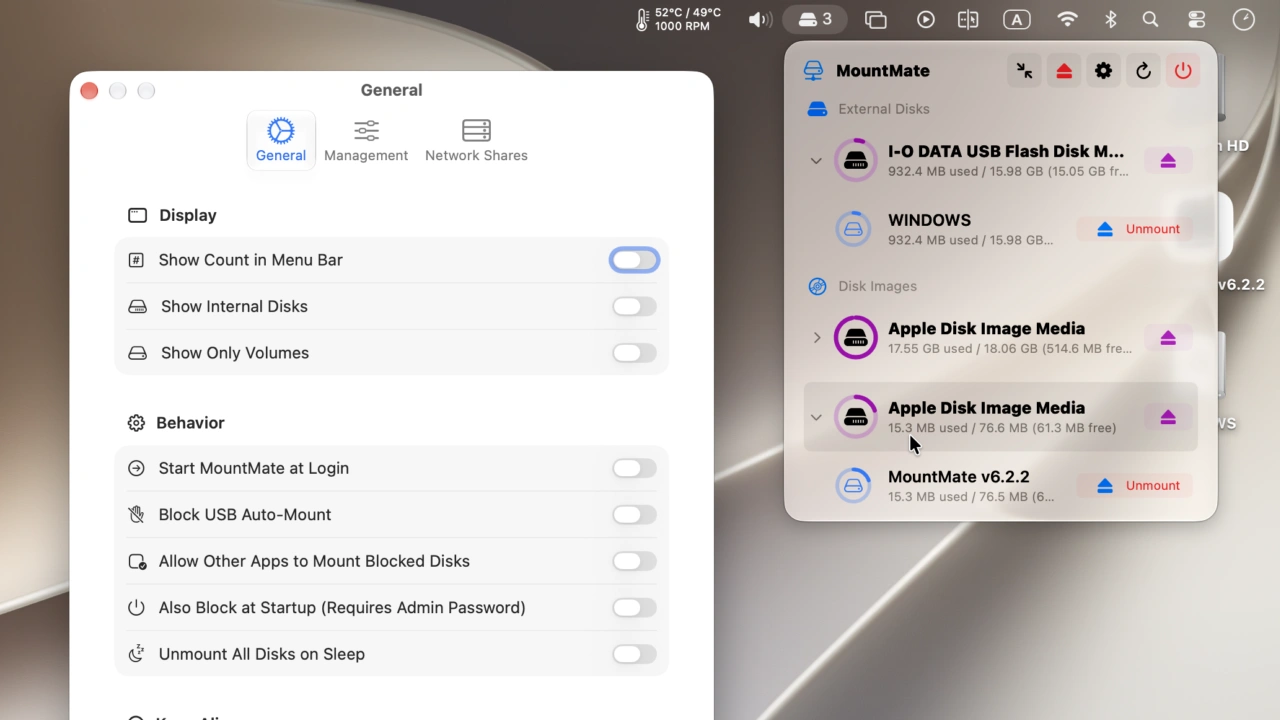Click the External Disks section header
This screenshot has width=1280, height=720.
[884, 109]
